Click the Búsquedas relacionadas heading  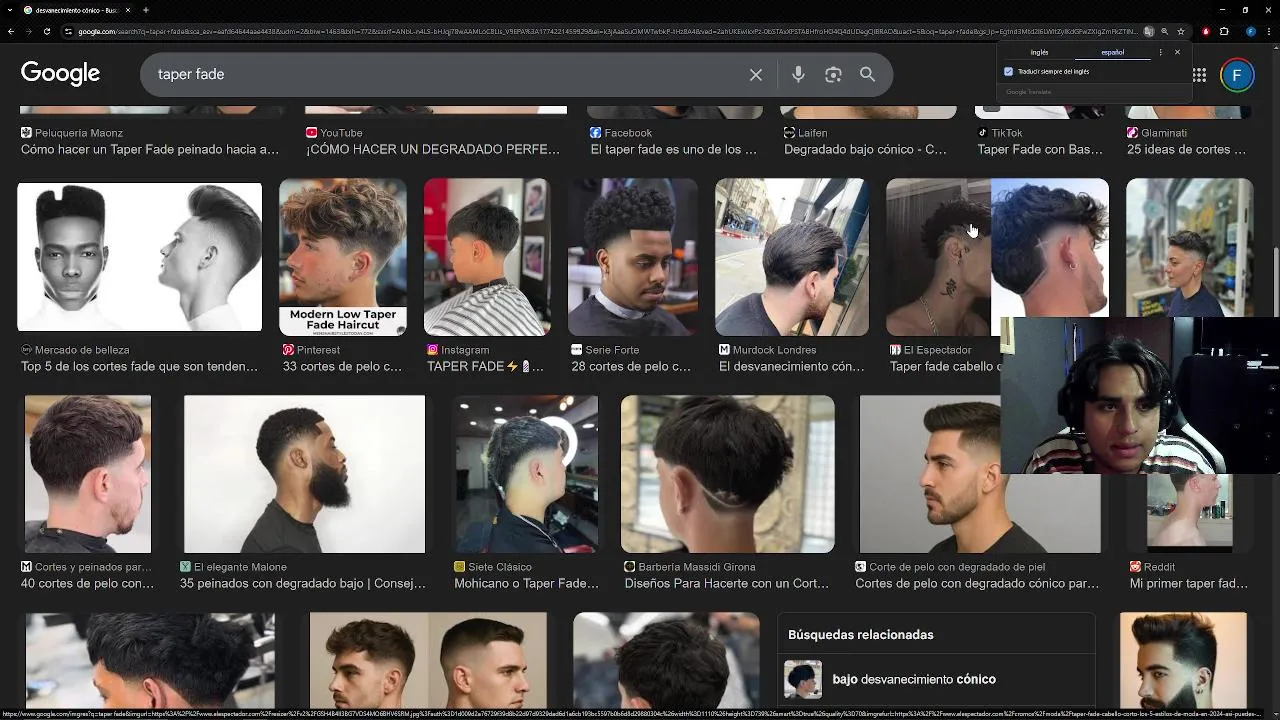861,635
